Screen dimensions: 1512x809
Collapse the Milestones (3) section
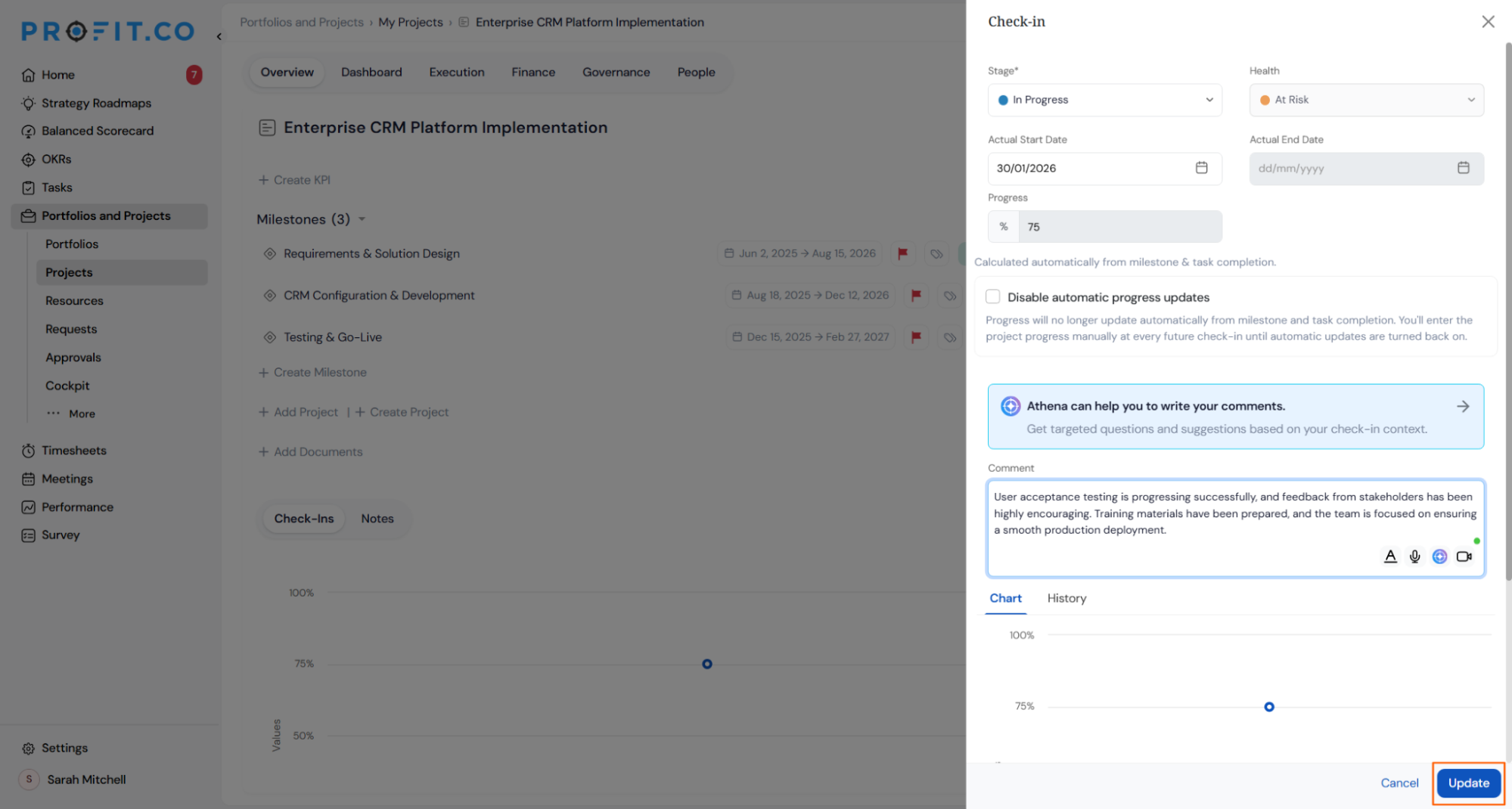pyautogui.click(x=362, y=219)
